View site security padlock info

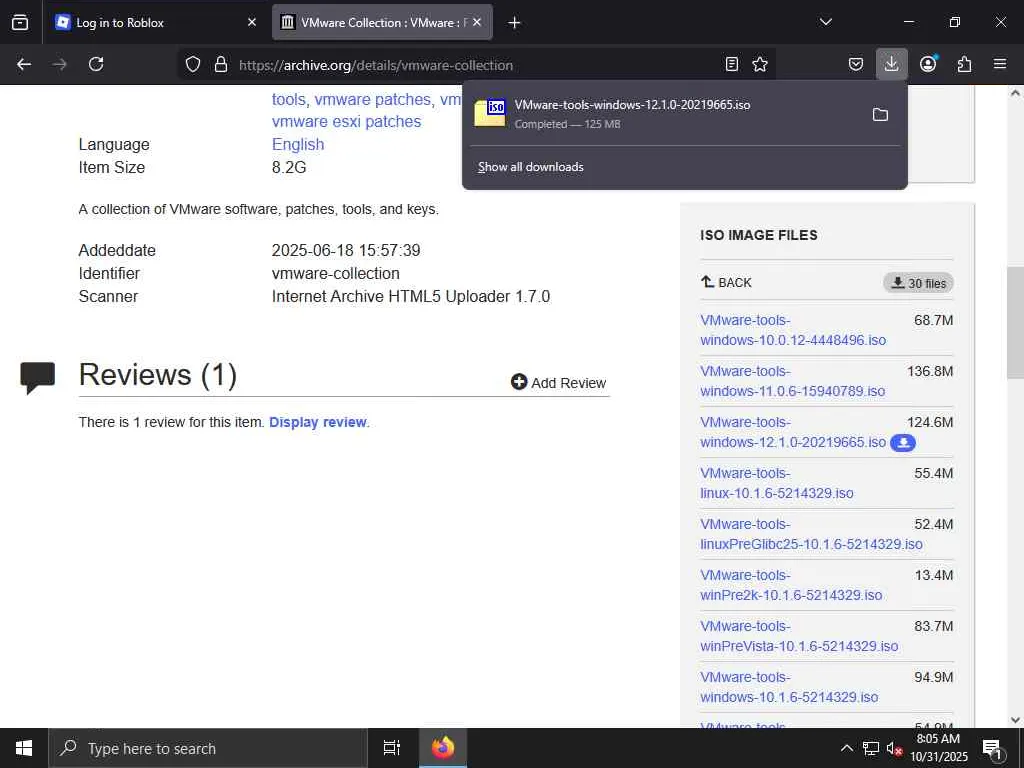[x=221, y=64]
